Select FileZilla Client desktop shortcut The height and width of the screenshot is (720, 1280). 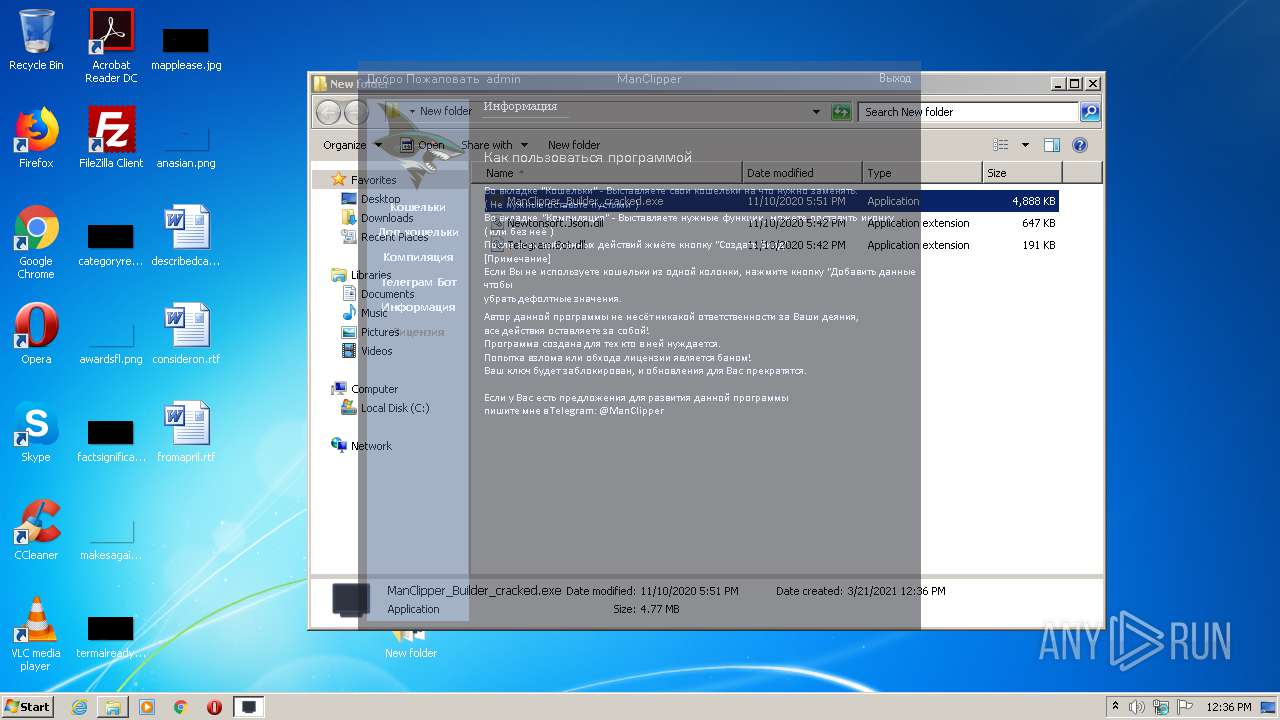click(x=111, y=138)
